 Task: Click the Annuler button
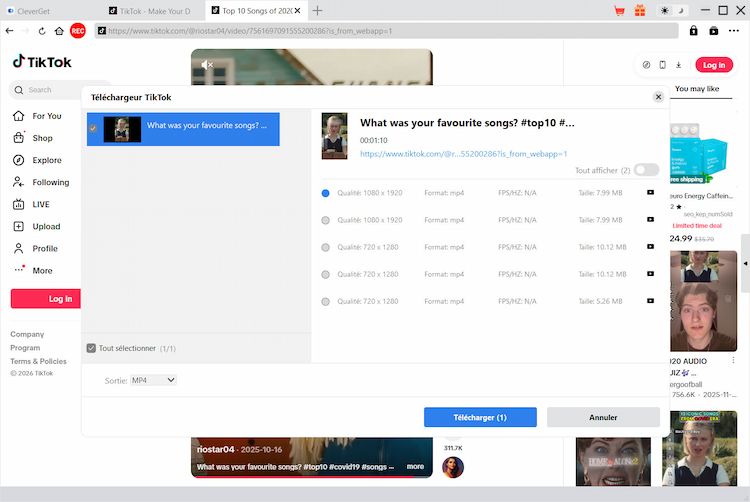pyautogui.click(x=603, y=417)
